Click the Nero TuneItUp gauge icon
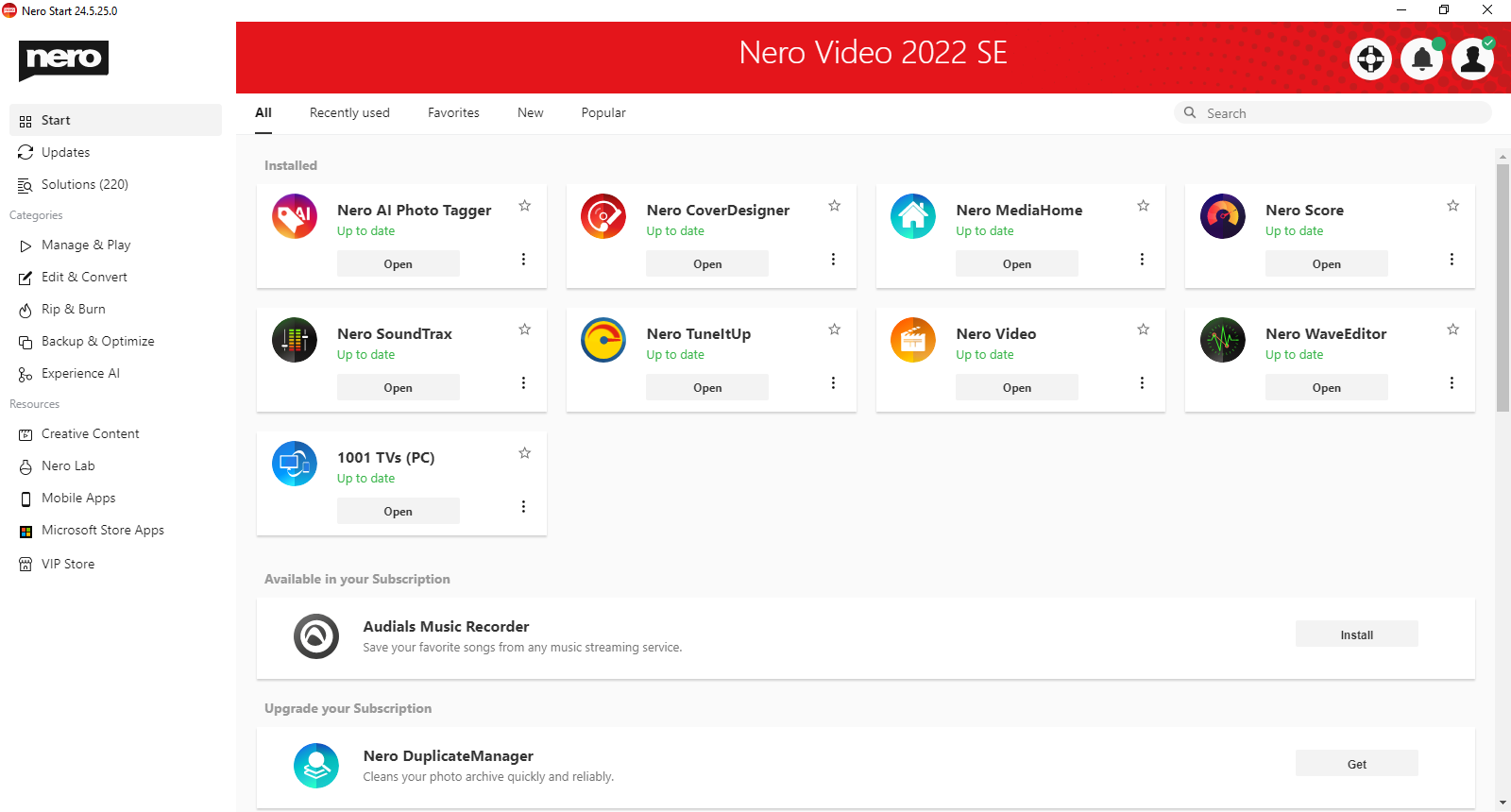The height and width of the screenshot is (812, 1511). [603, 340]
